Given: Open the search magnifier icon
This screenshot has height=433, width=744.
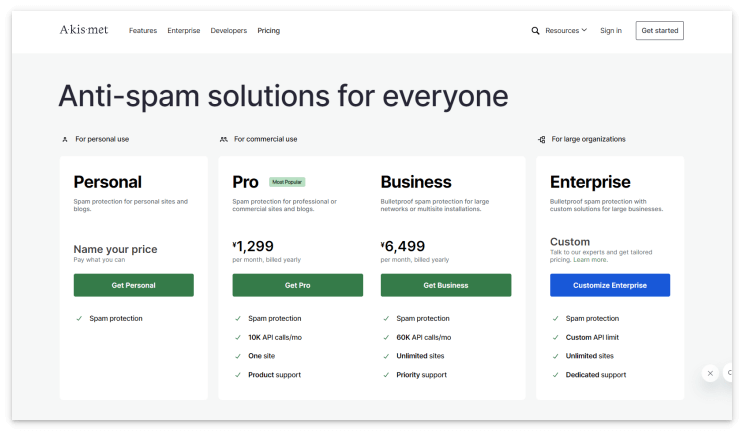Looking at the screenshot, I should pos(535,31).
